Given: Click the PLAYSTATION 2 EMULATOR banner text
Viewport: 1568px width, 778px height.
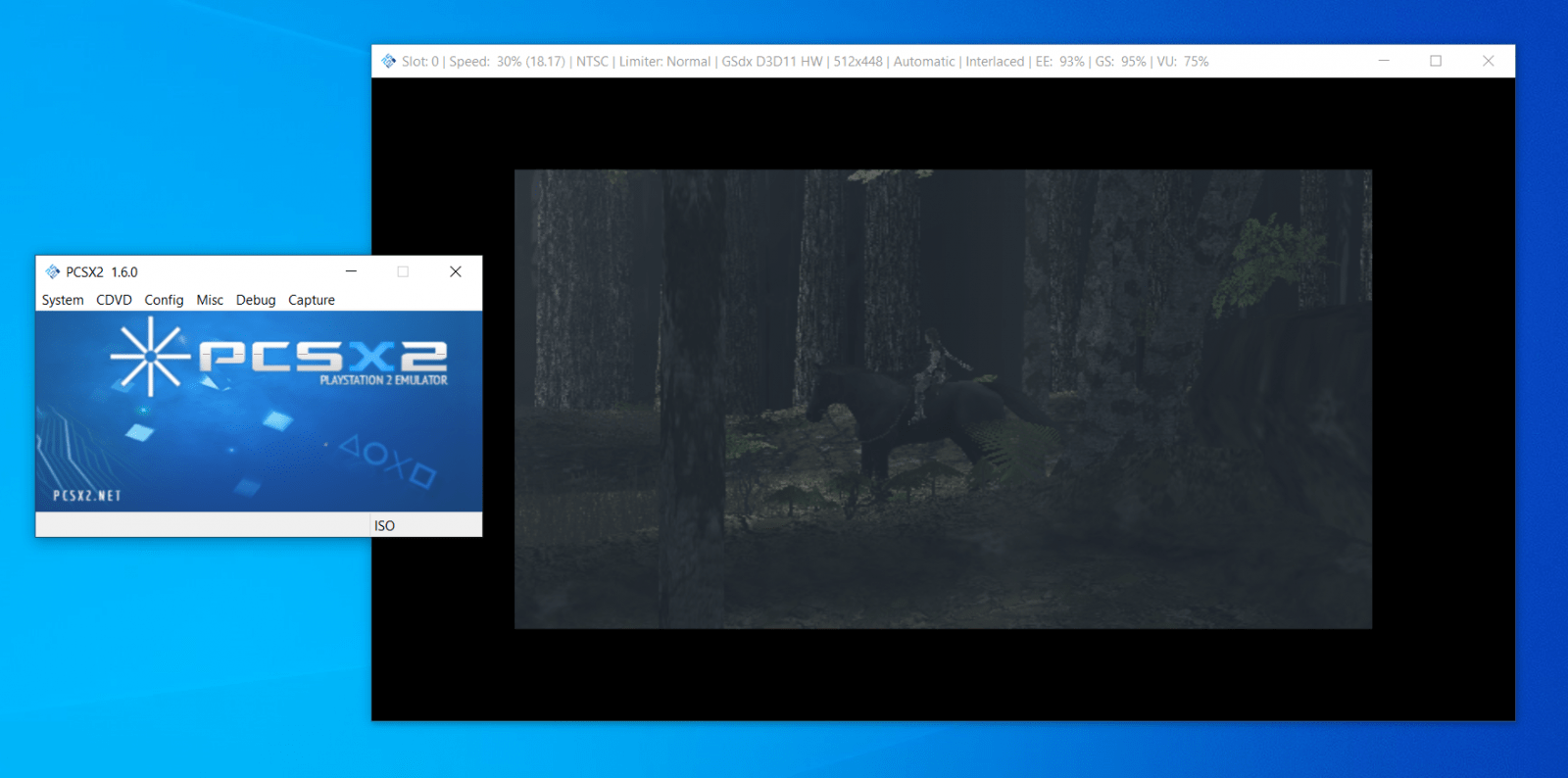Looking at the screenshot, I should [x=383, y=380].
